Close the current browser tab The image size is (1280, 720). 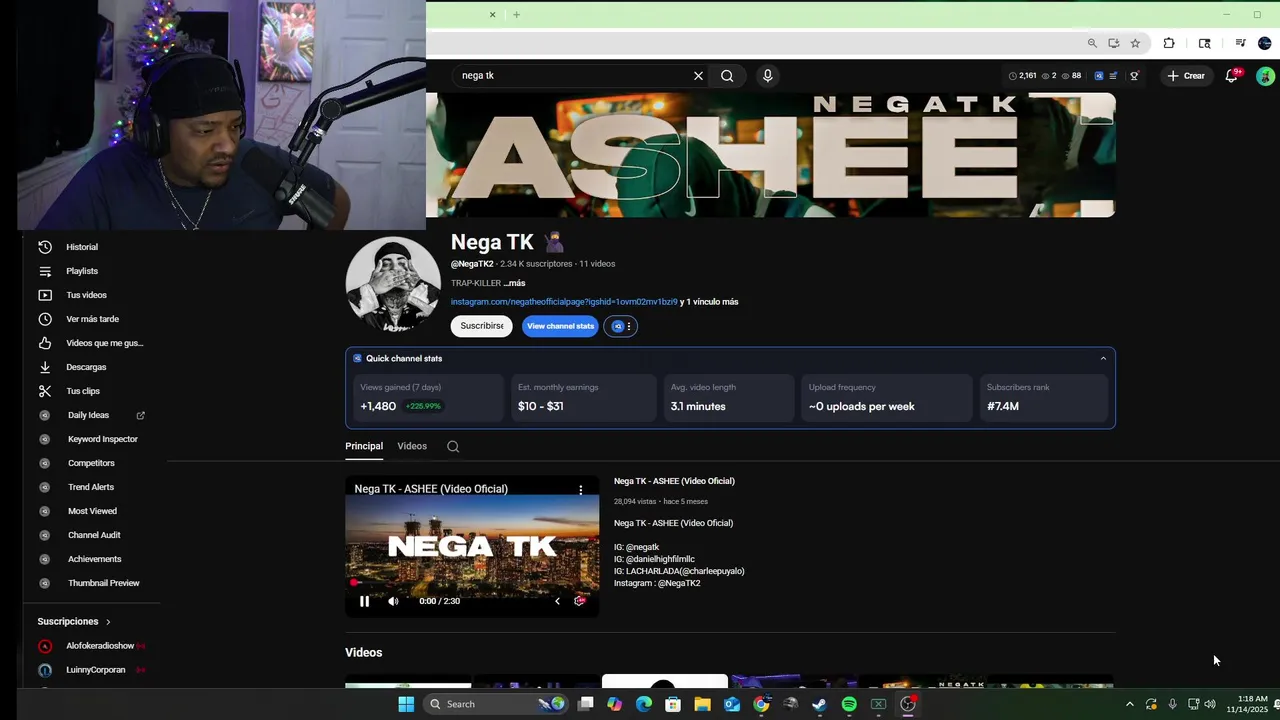point(492,15)
